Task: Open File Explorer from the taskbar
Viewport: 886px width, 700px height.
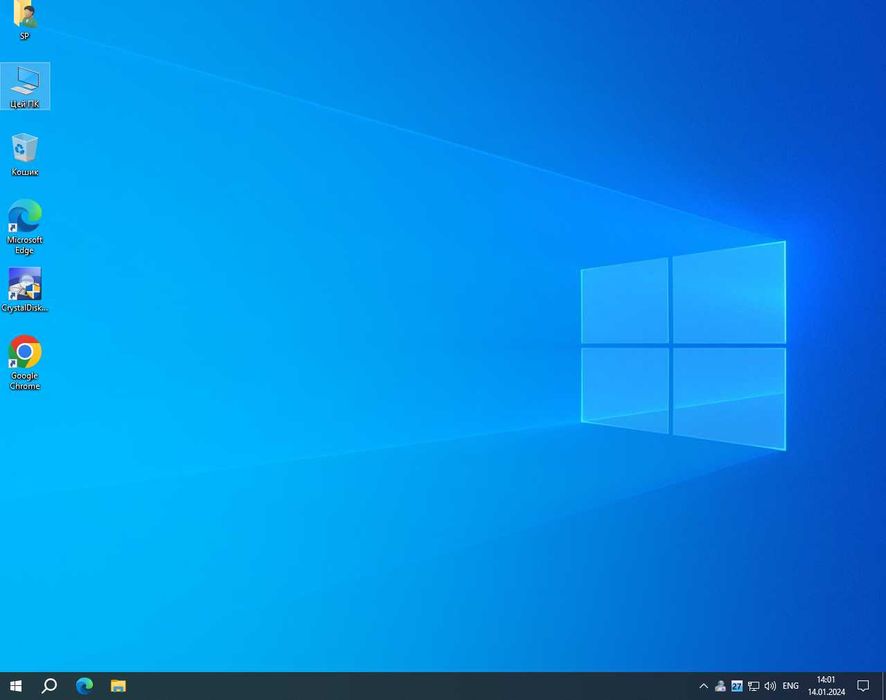Action: coord(118,686)
